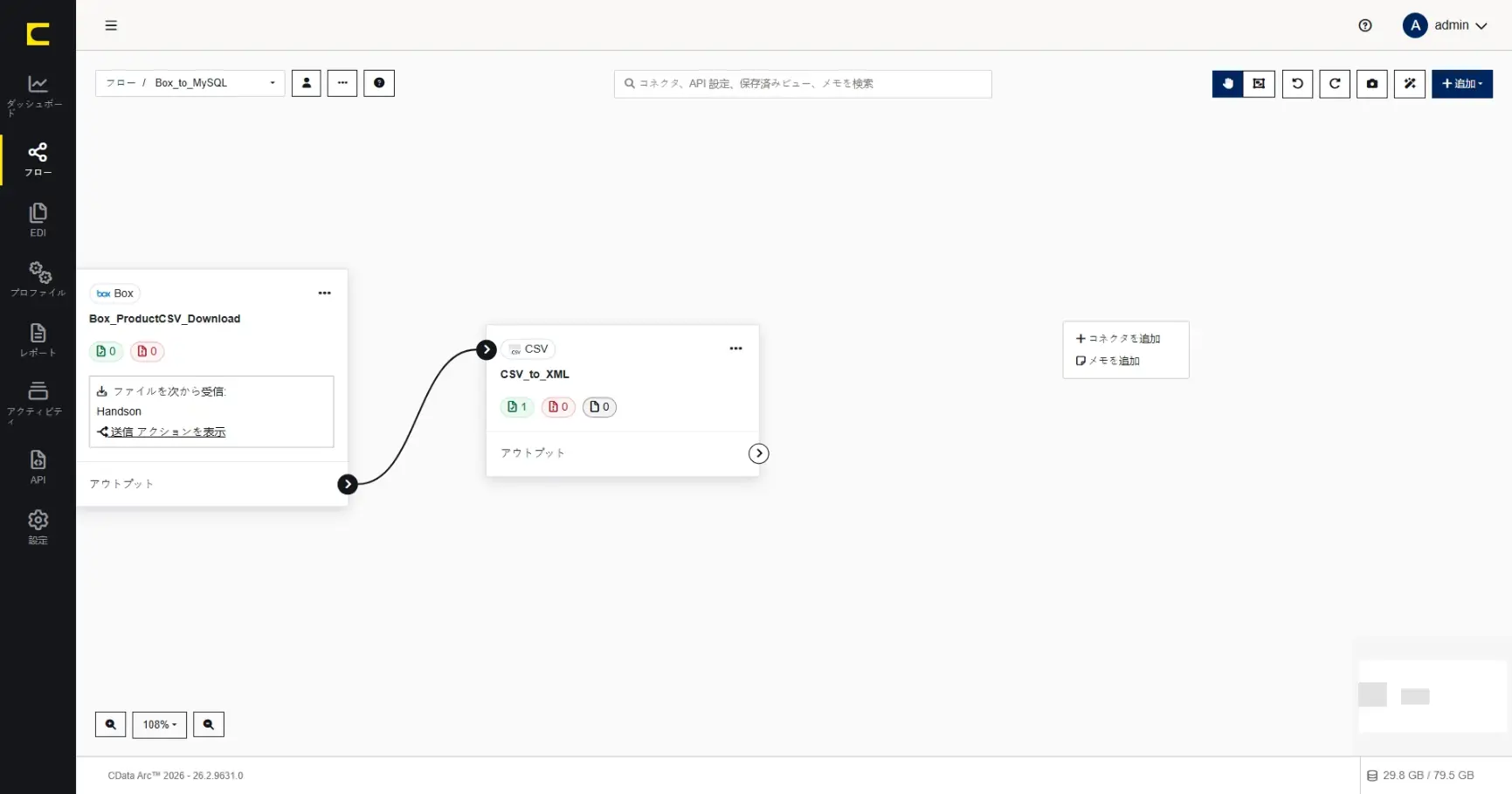The width and height of the screenshot is (1512, 794).
Task: Click the green success count on Box connector
Action: pos(106,351)
